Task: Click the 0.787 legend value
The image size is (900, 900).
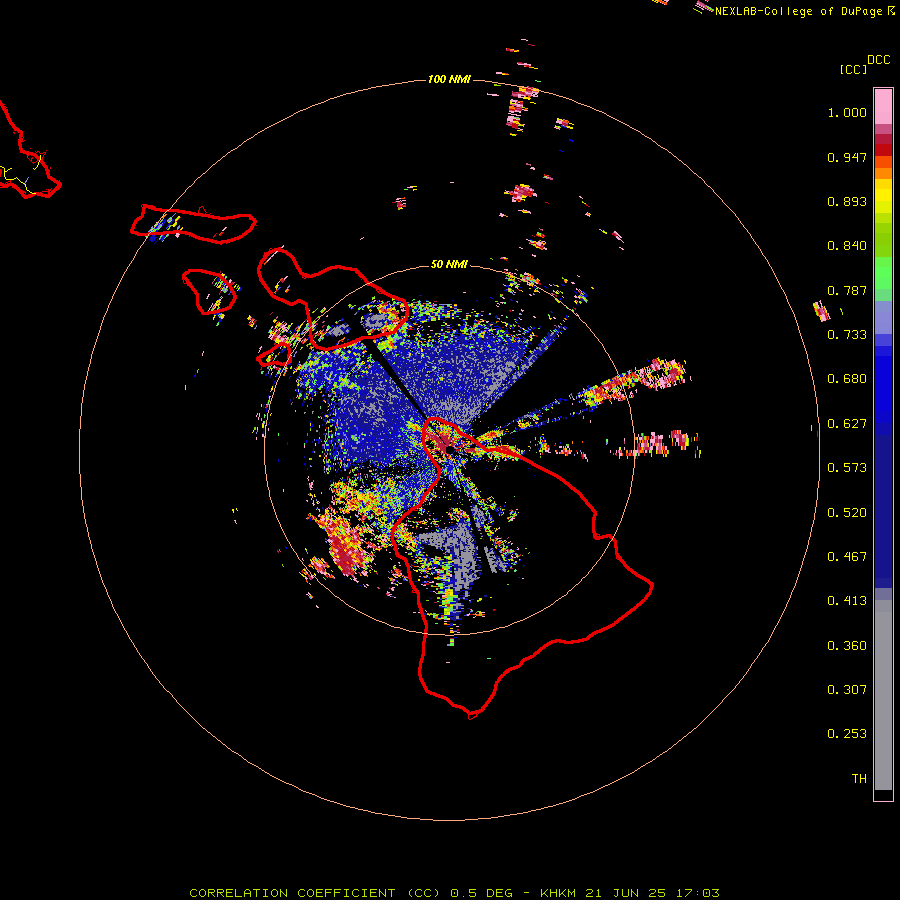Action: coord(847,290)
